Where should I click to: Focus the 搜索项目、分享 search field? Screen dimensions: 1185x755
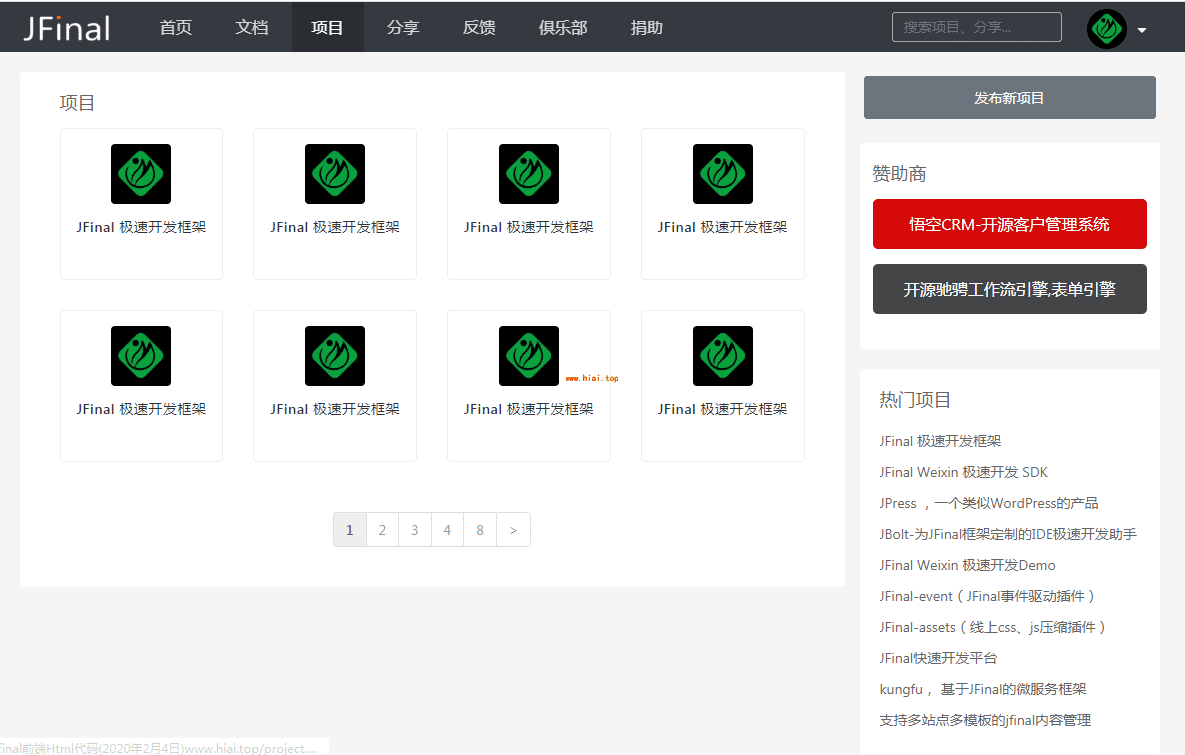(976, 27)
